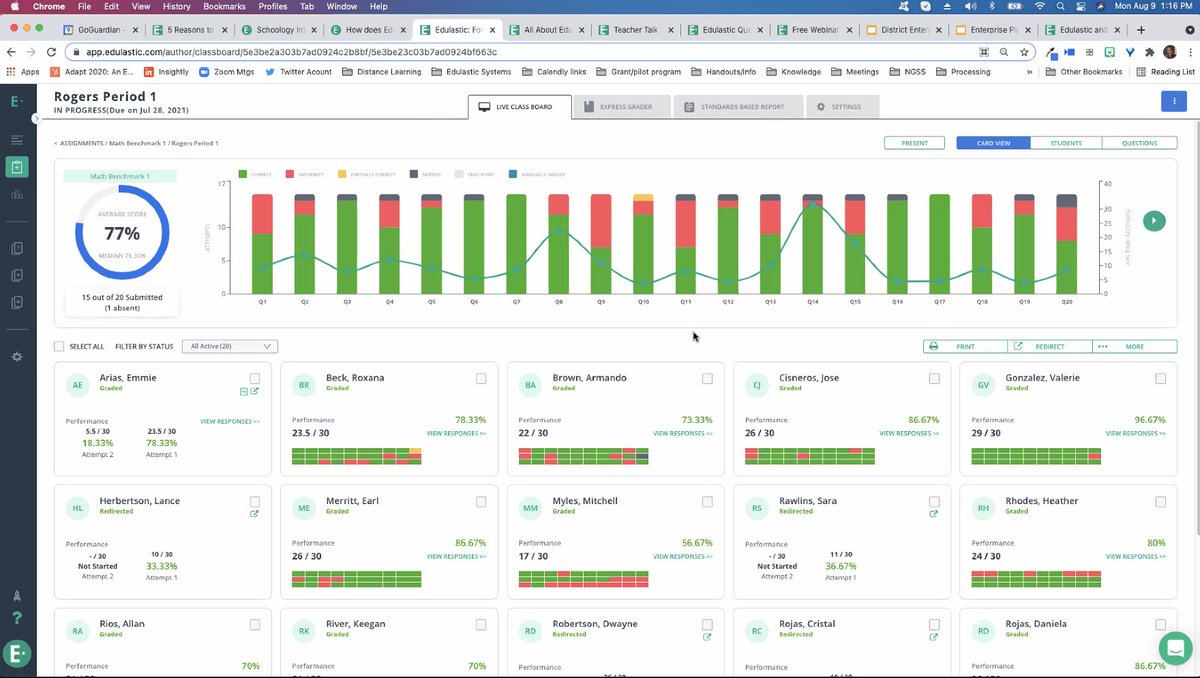
Task: Select the Questions view button
Action: tap(1139, 143)
